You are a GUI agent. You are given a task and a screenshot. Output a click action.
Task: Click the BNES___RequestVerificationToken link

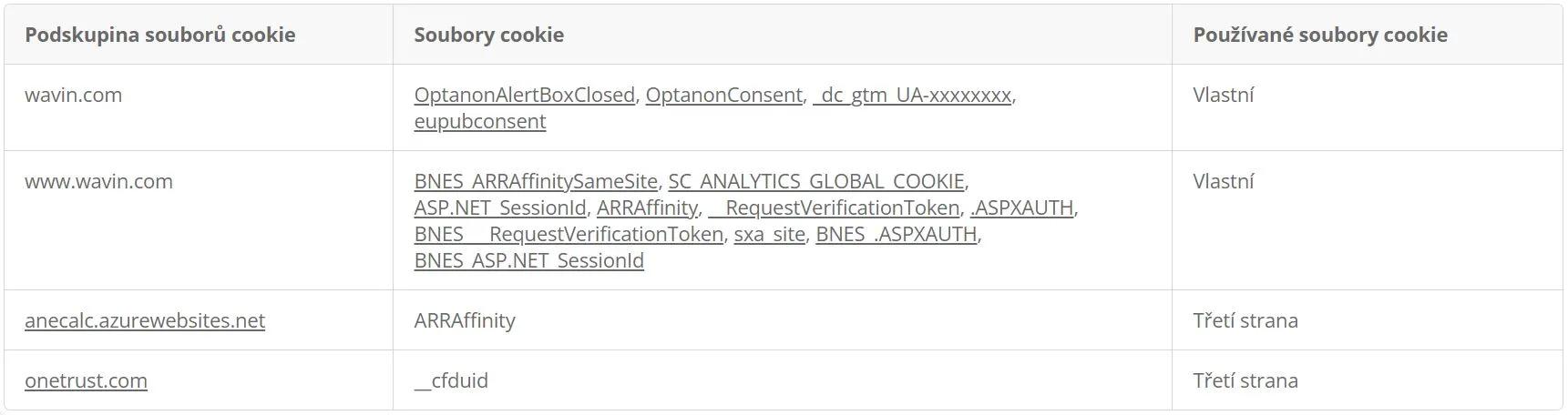(569, 234)
